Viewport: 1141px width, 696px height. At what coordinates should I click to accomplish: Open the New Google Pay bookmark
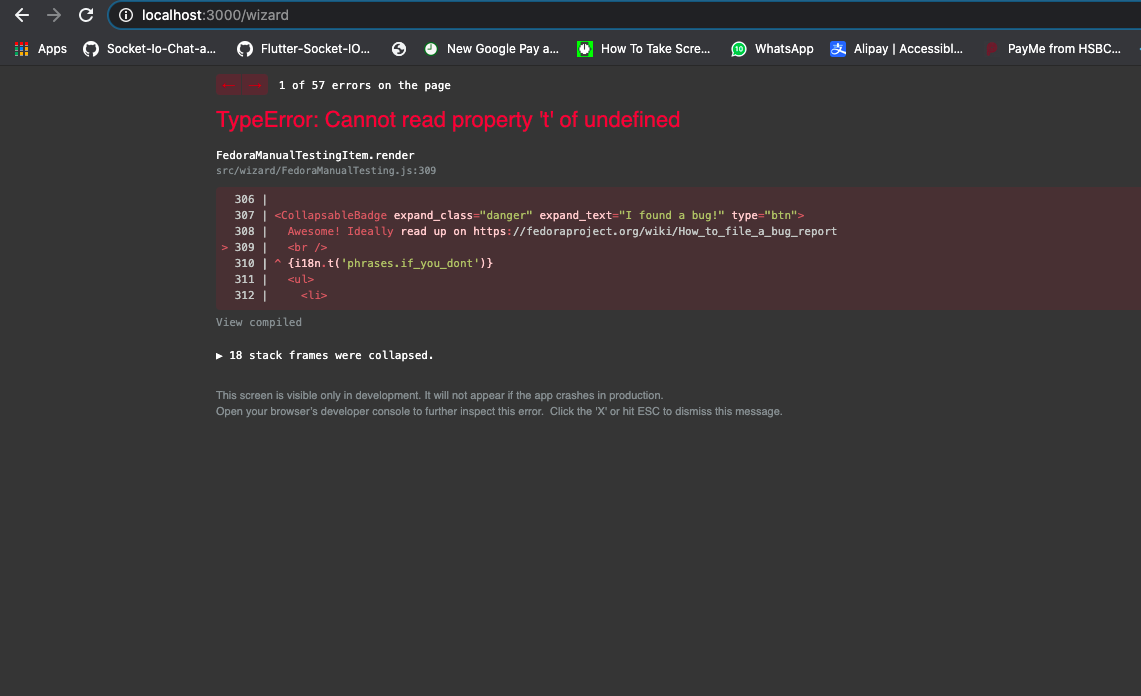tap(491, 49)
